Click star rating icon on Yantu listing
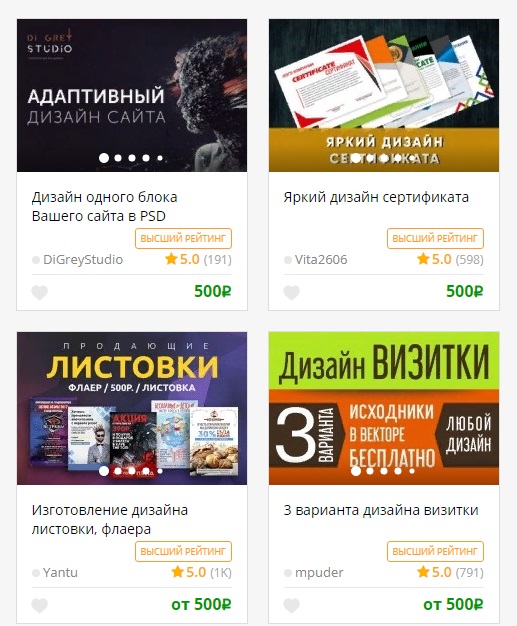Screen dimensions: 517x626 coord(177,572)
